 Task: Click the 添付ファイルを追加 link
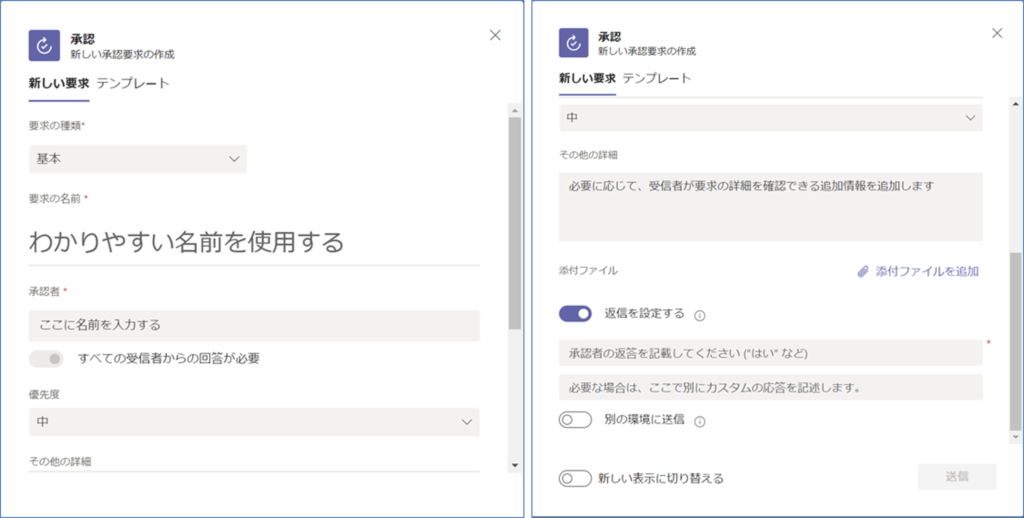(926, 271)
